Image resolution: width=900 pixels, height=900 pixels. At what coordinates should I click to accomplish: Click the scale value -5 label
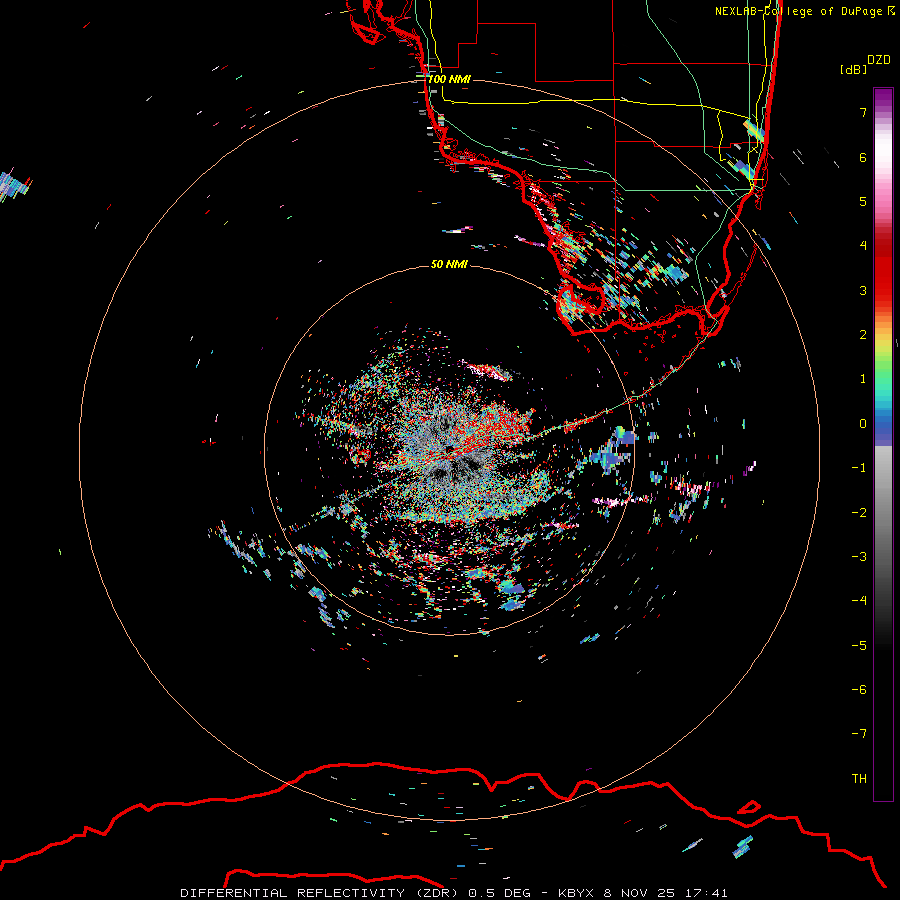(x=859, y=646)
